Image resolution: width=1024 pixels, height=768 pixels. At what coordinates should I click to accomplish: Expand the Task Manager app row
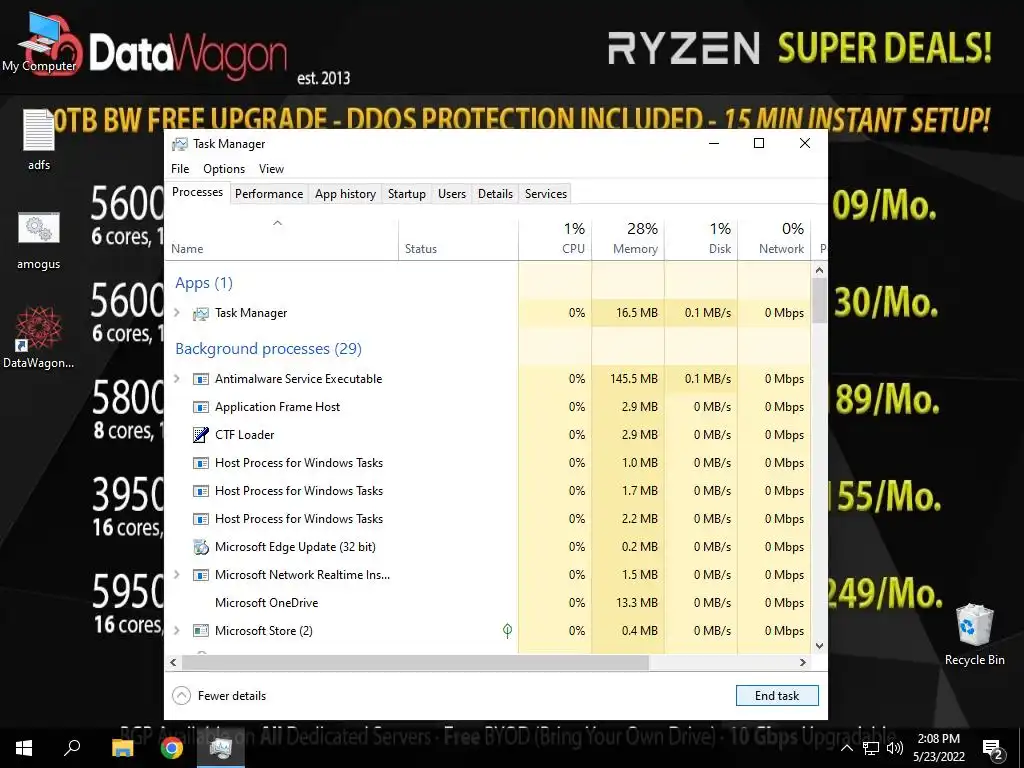[x=176, y=313]
